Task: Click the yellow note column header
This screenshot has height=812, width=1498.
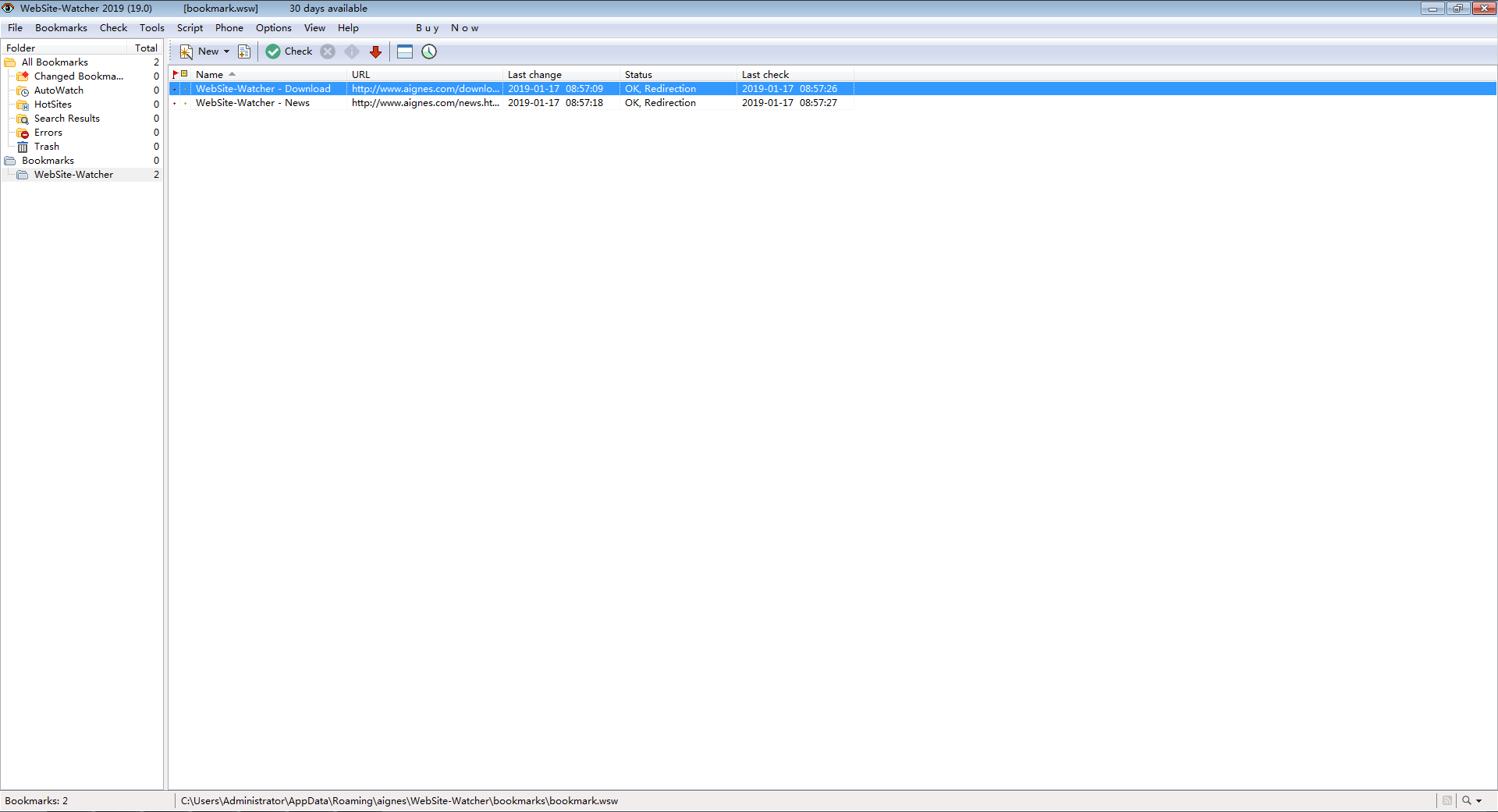Action: coord(185,74)
